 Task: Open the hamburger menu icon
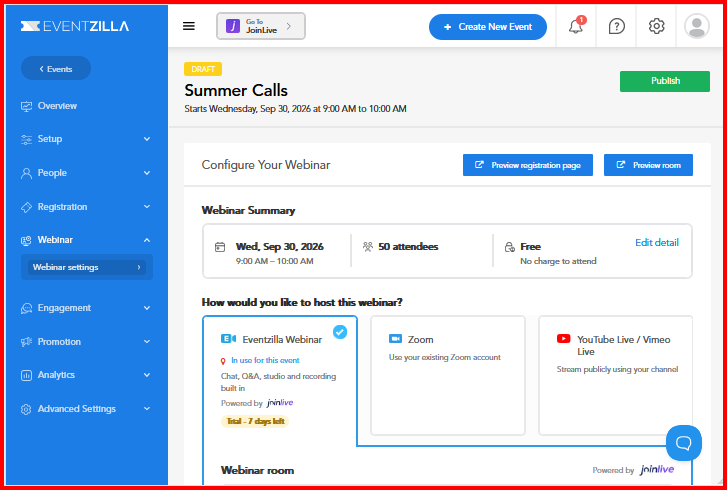click(189, 26)
